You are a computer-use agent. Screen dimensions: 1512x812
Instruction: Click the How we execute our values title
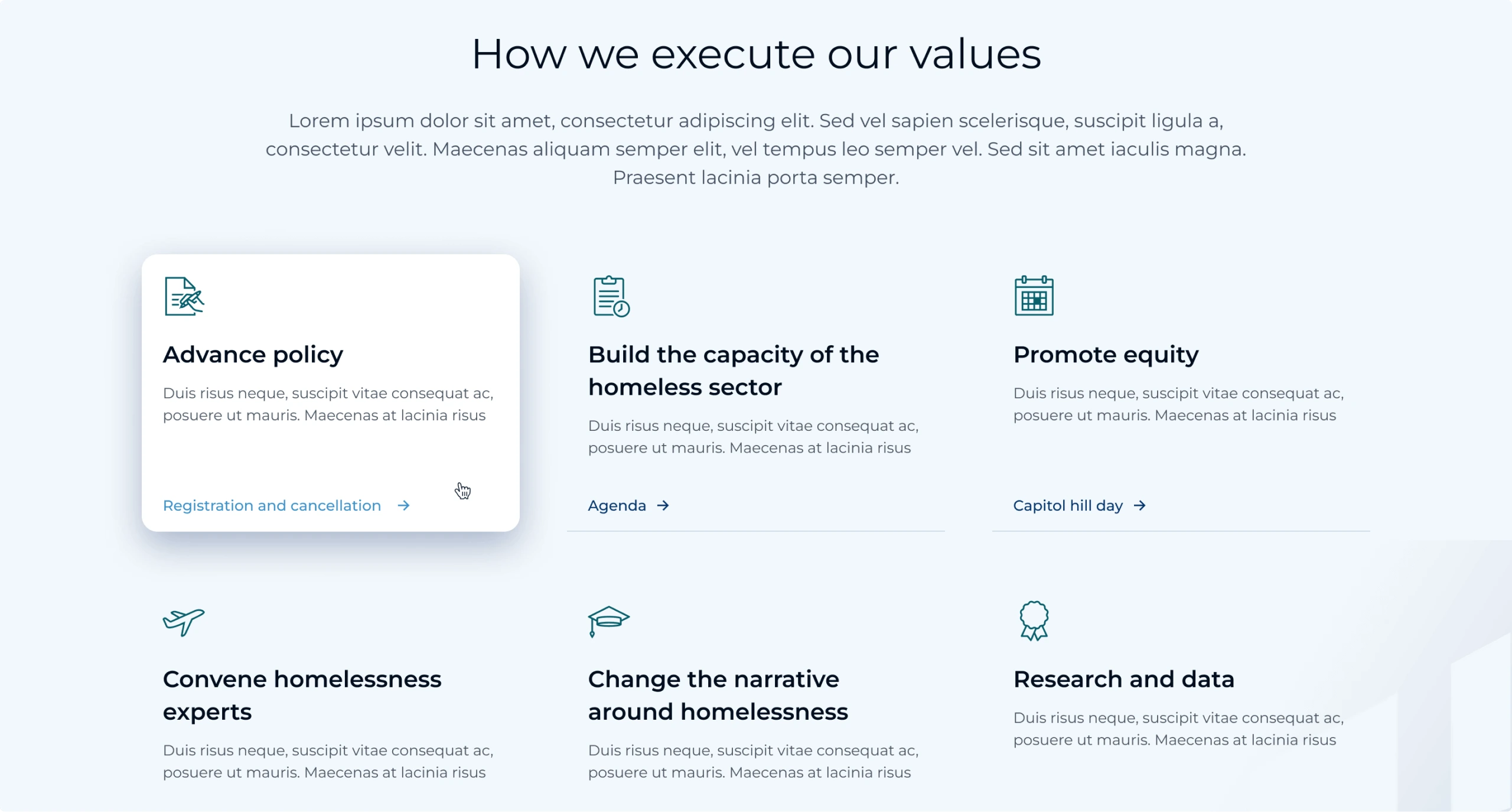(756, 54)
